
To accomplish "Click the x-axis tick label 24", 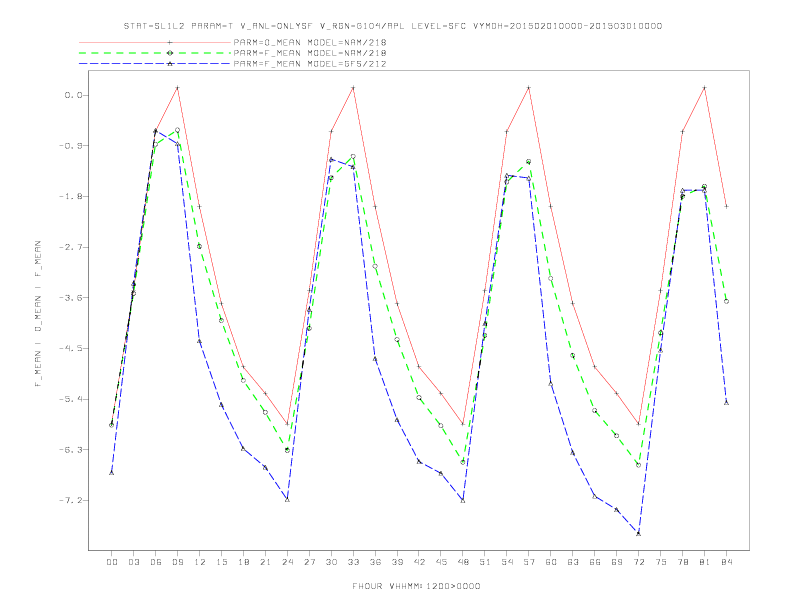I will (287, 562).
